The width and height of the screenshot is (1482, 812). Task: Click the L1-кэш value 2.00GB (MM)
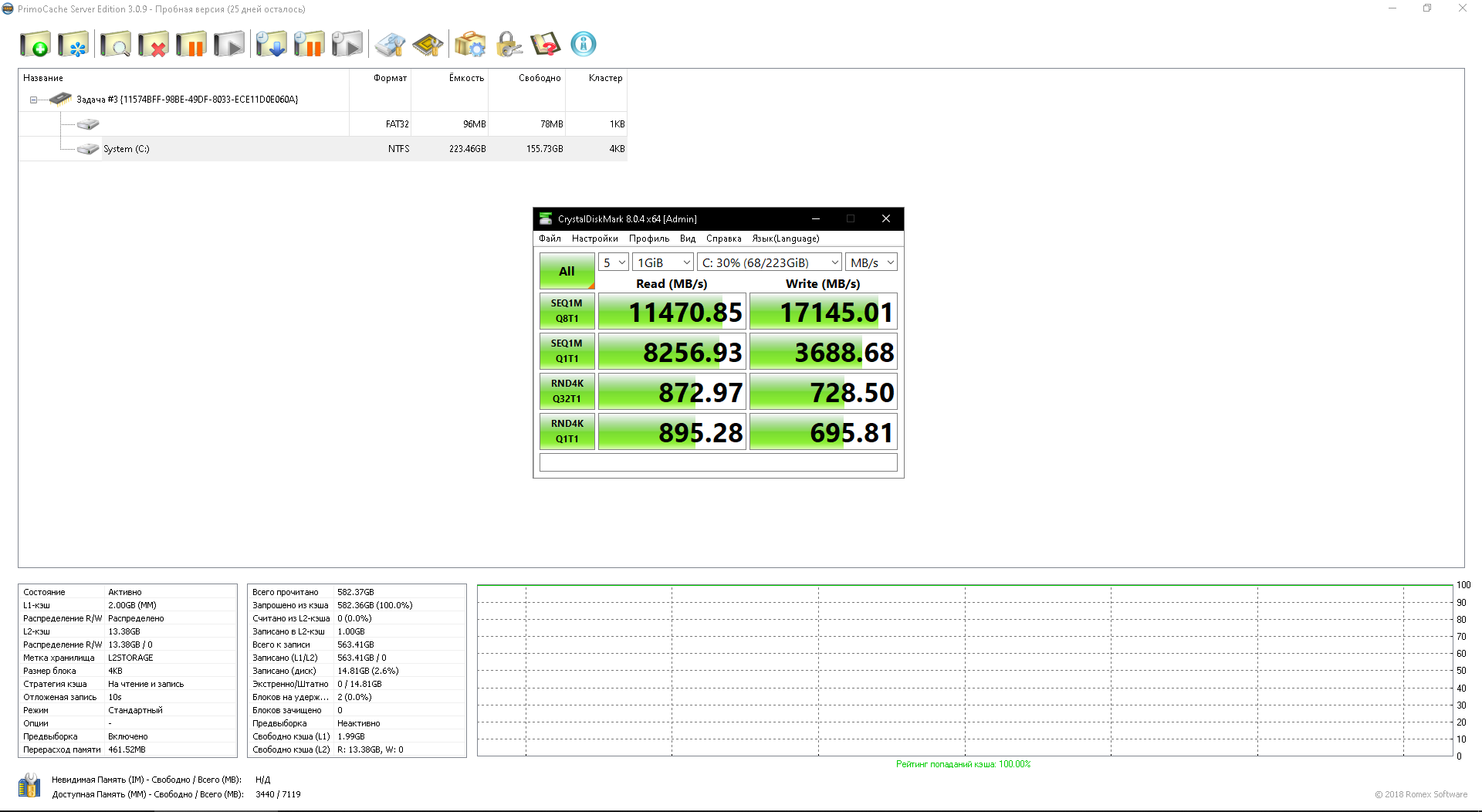(132, 605)
